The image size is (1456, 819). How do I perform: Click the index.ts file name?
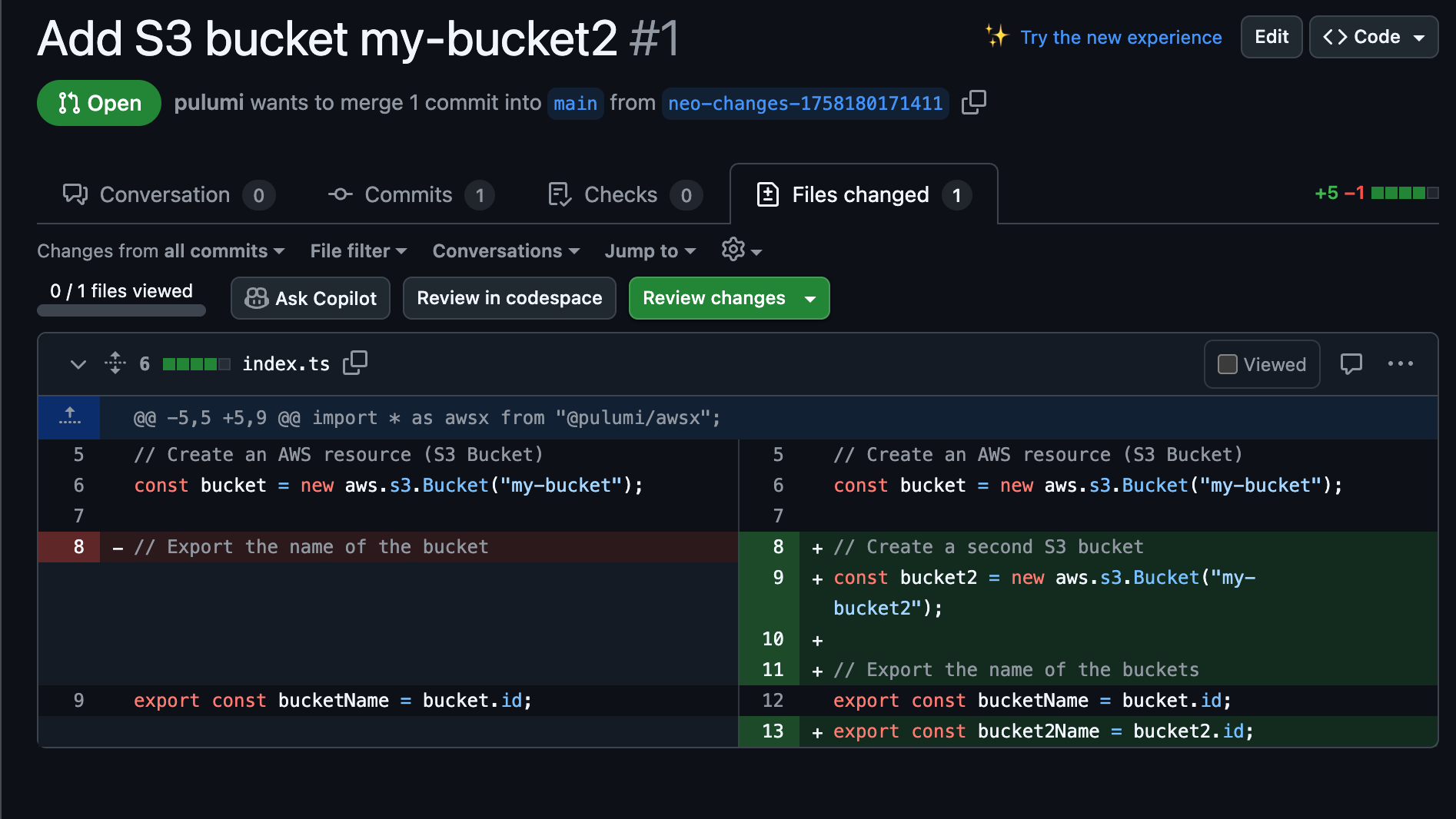point(286,364)
